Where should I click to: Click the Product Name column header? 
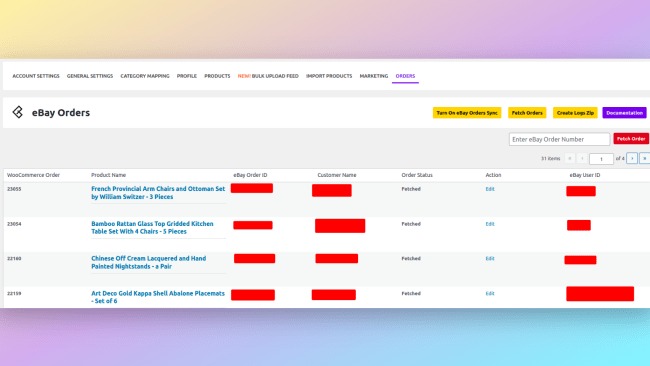pyautogui.click(x=108, y=175)
